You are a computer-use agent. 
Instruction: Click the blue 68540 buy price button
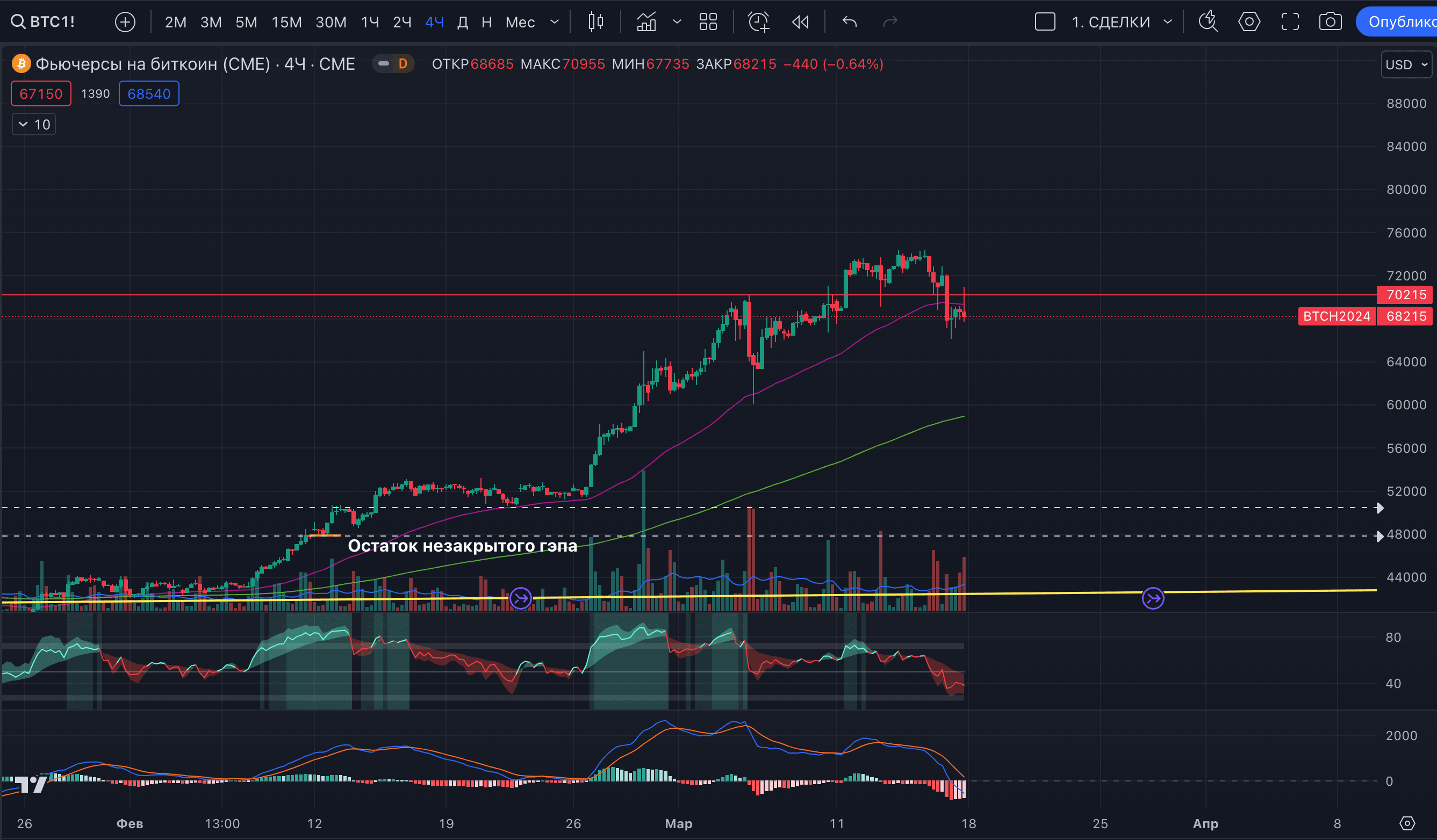tap(149, 93)
